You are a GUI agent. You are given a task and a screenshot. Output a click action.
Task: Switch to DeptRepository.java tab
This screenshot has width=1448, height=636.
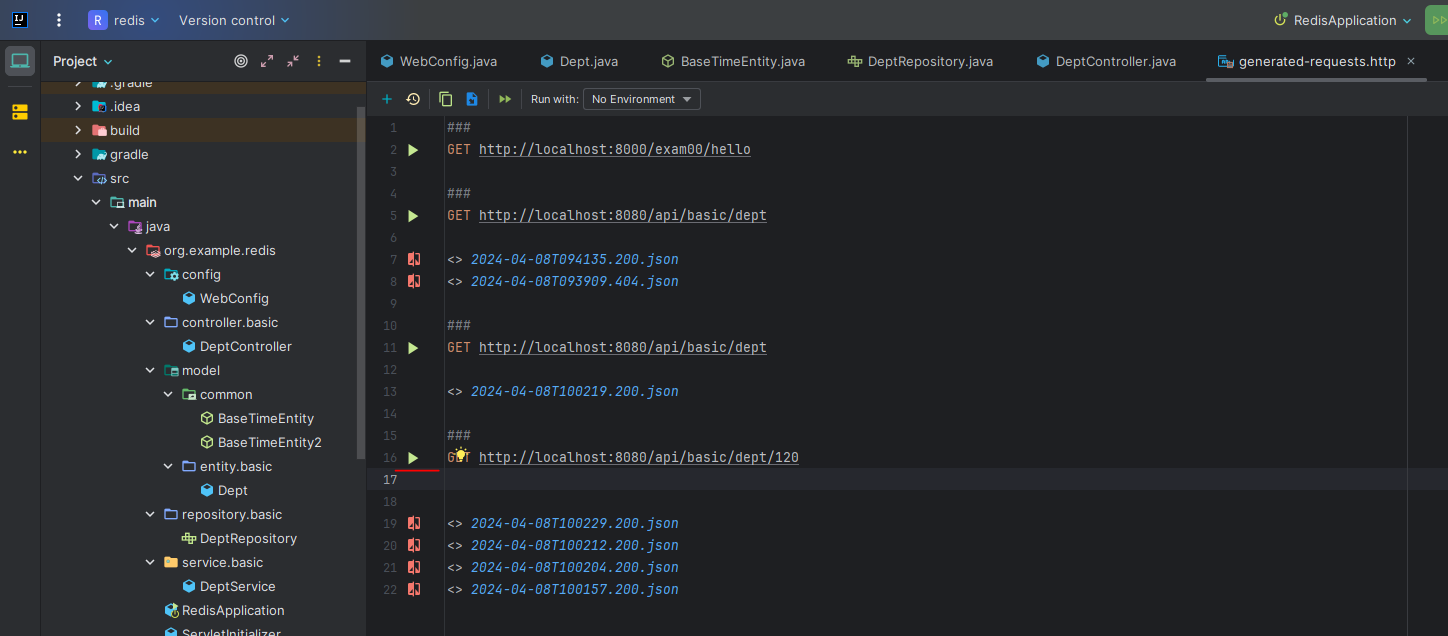[x=920, y=61]
